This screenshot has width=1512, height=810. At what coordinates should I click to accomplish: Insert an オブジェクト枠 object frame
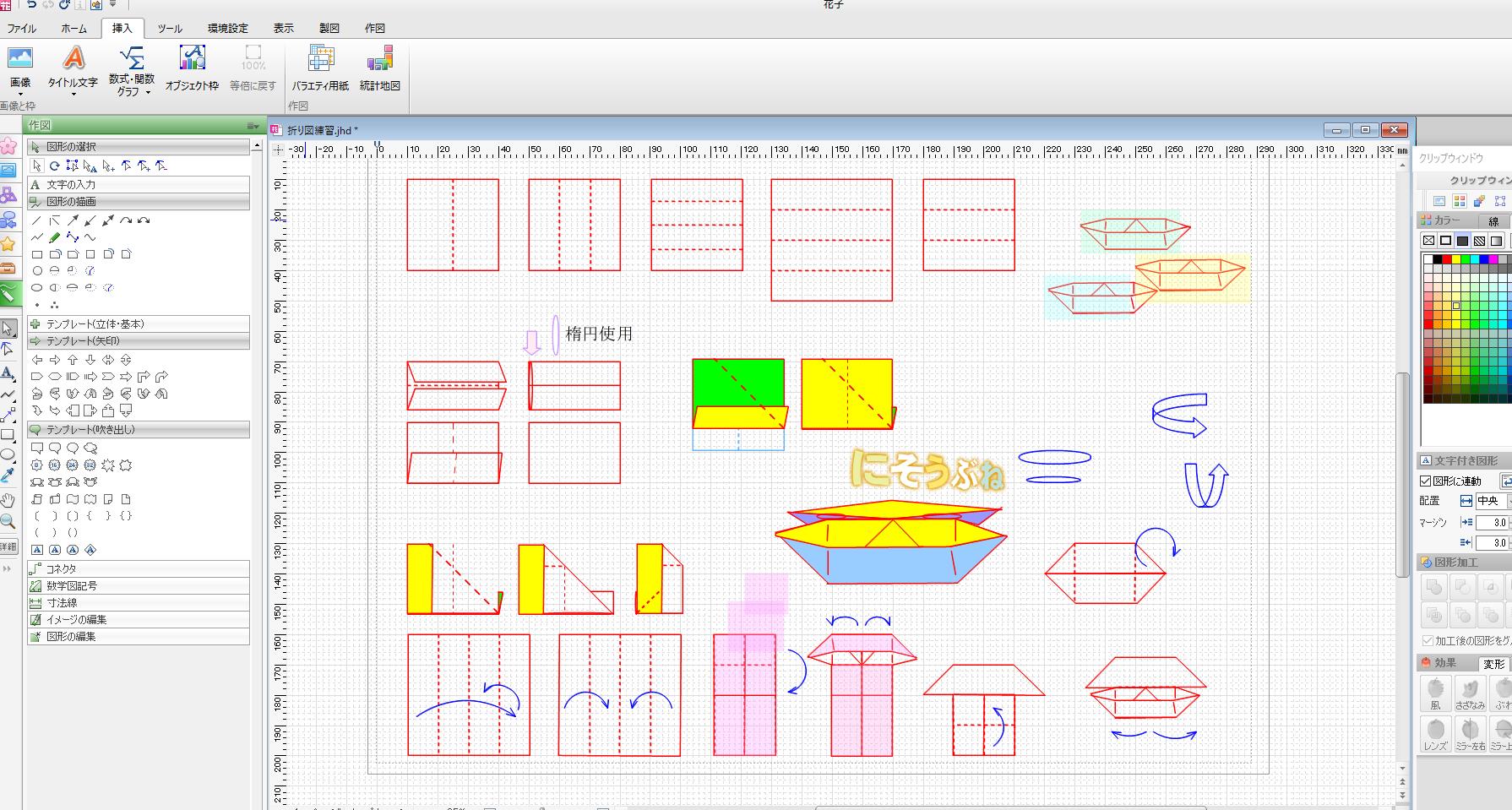pos(192,69)
